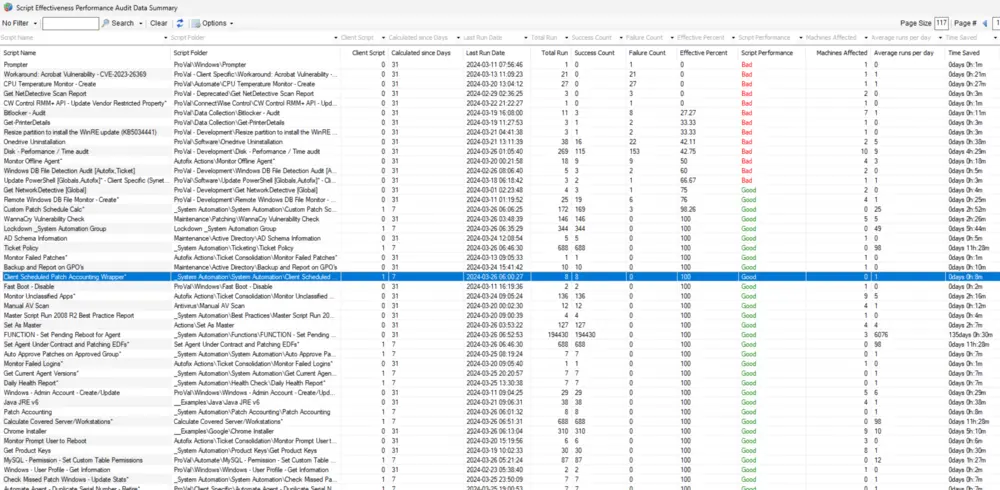Select the Java JRE v6 row
Screen dimensions: 1000x490
pyautogui.click(x=500, y=403)
